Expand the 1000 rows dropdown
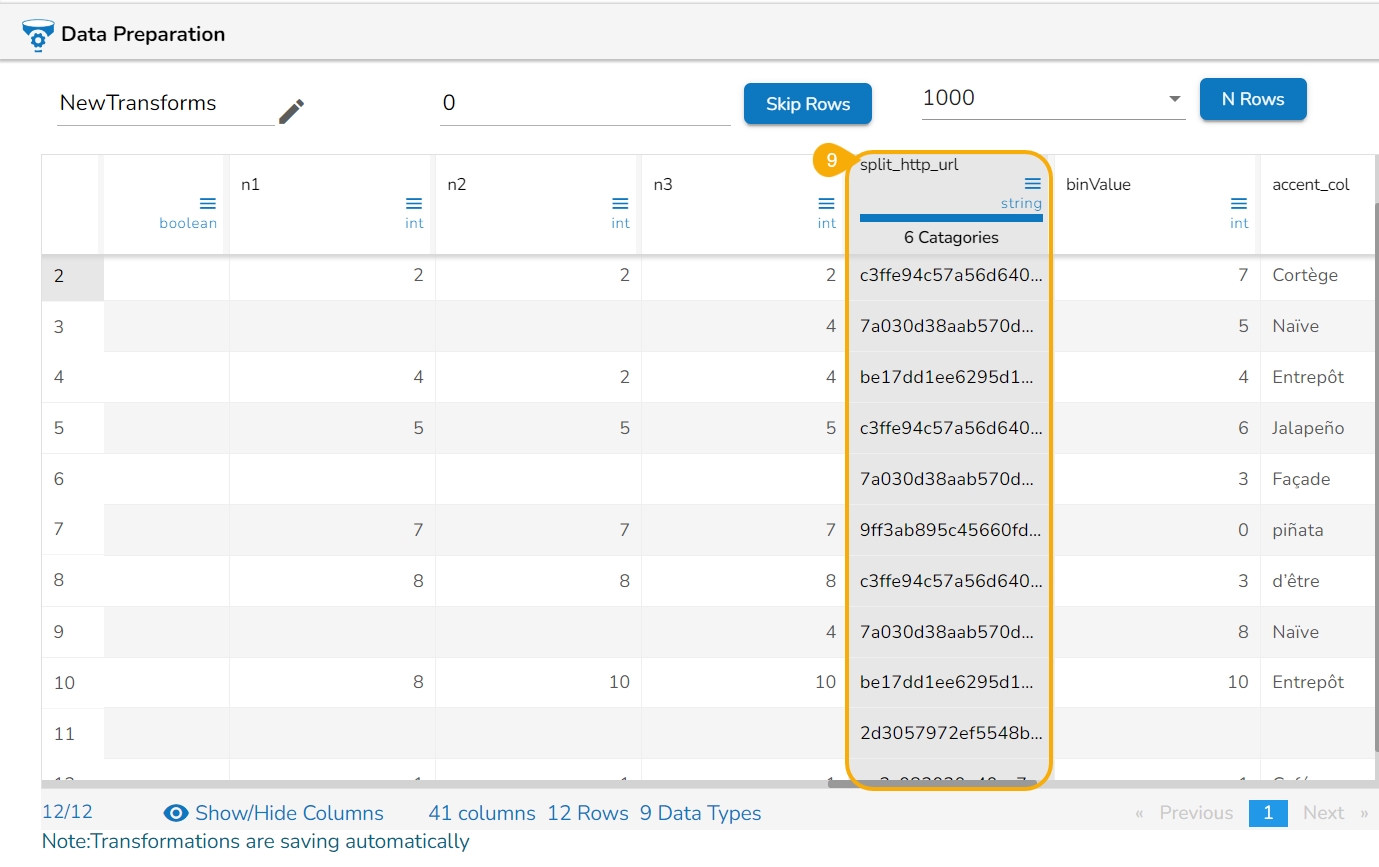The height and width of the screenshot is (867, 1379). [1173, 99]
